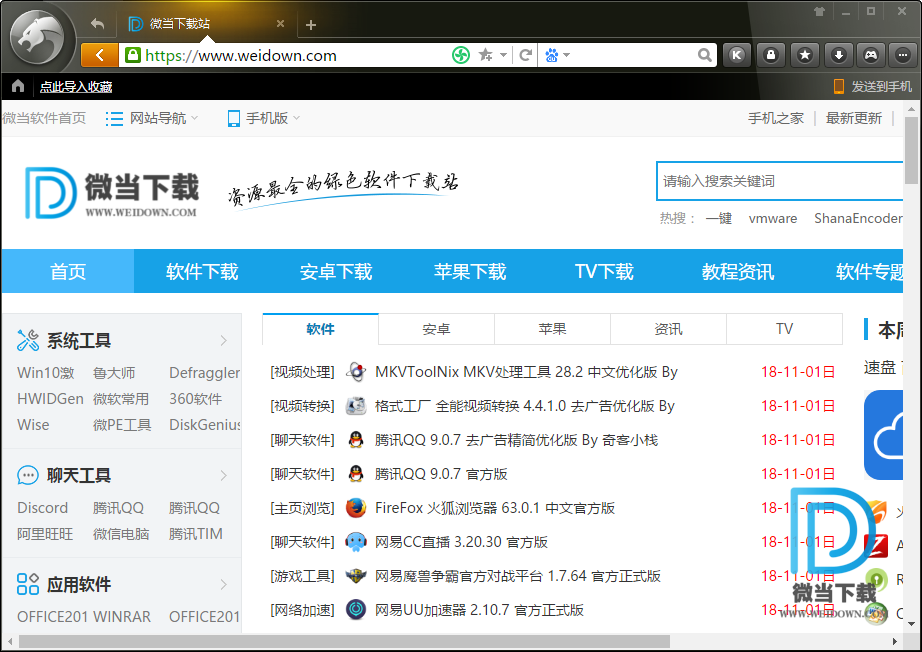This screenshot has height=652, width=922.
Task: Click the MKVToolNix app icon
Action: pos(356,372)
